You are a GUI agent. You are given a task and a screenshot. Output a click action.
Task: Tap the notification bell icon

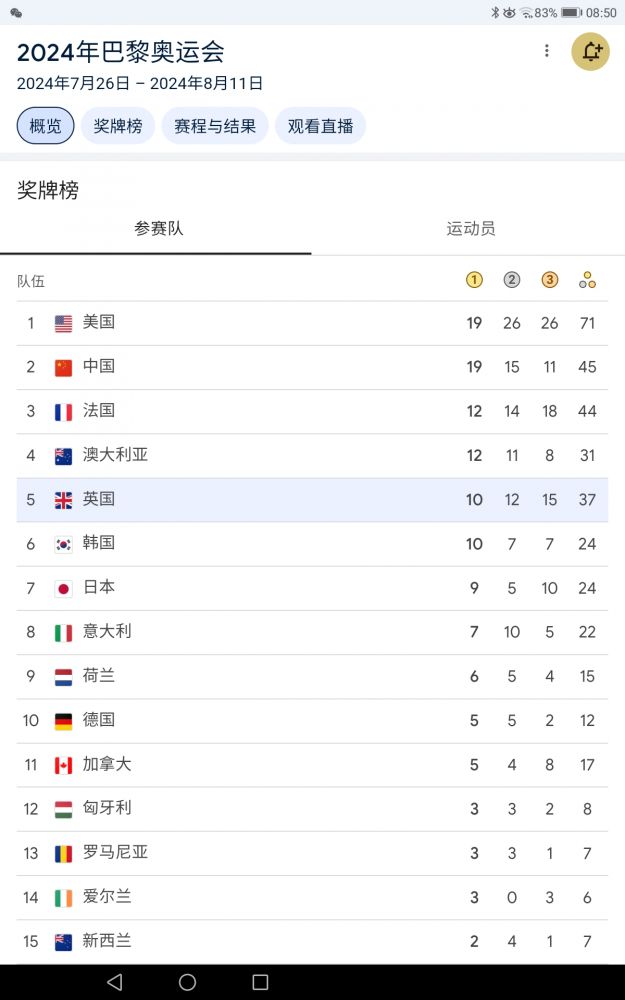point(590,52)
